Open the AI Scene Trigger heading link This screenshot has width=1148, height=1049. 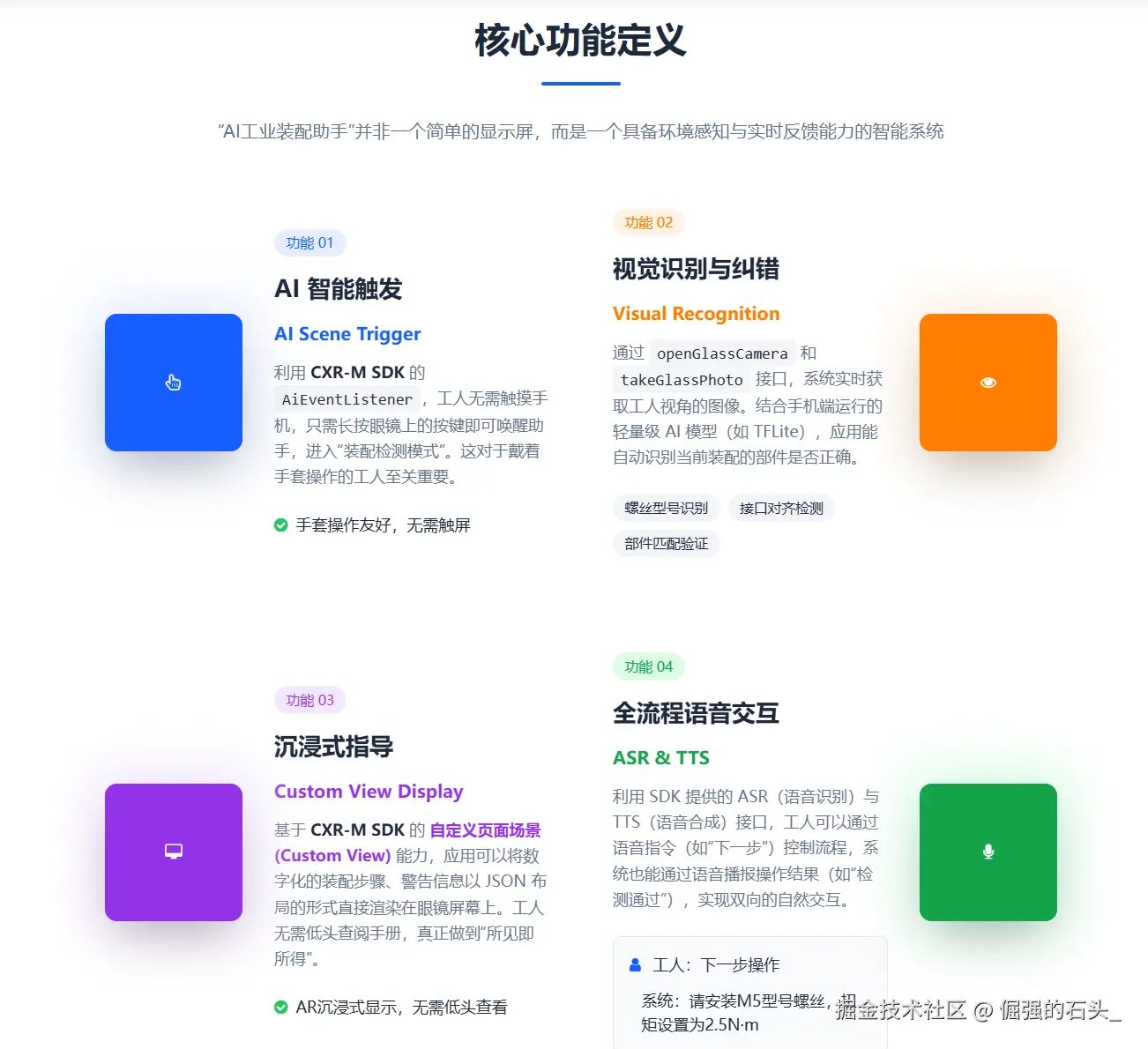click(x=347, y=334)
